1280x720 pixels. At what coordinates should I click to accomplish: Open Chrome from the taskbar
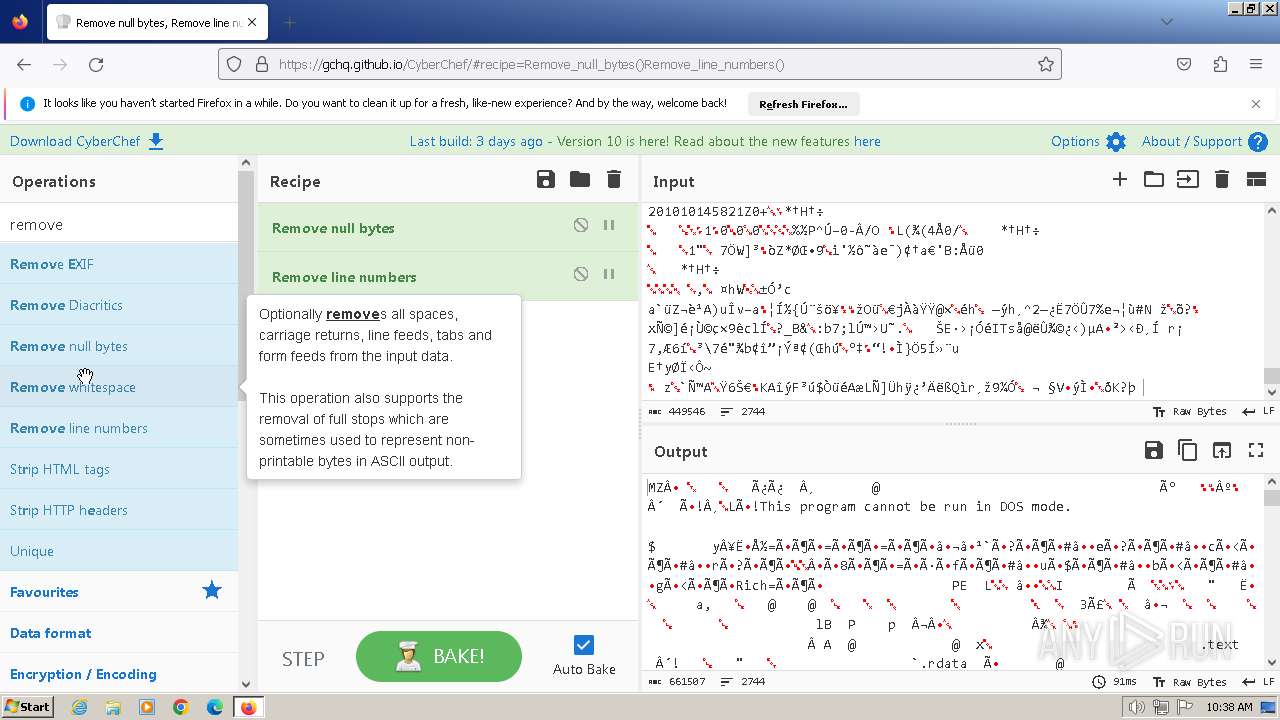pos(181,707)
